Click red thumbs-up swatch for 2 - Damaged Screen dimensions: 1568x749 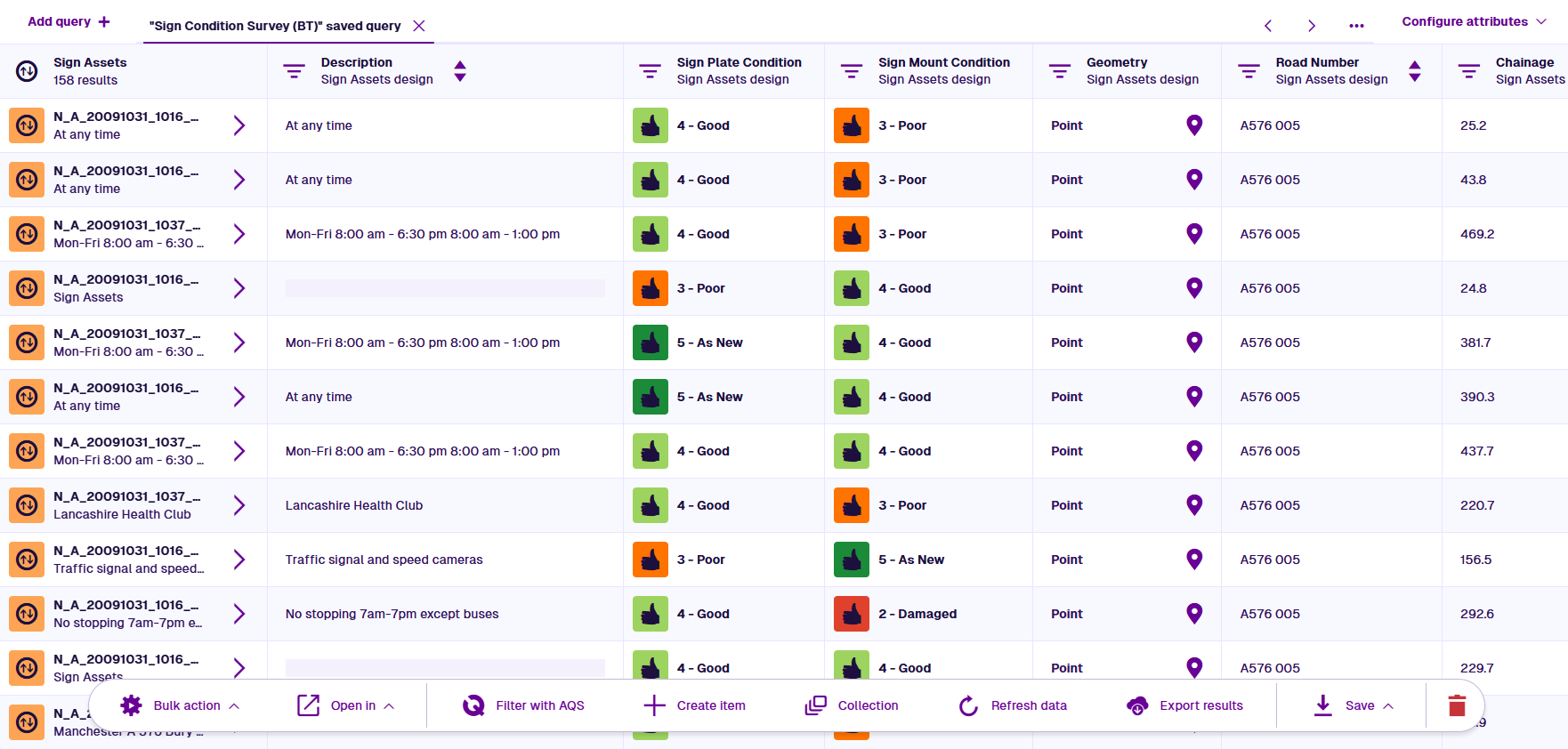[x=852, y=614]
